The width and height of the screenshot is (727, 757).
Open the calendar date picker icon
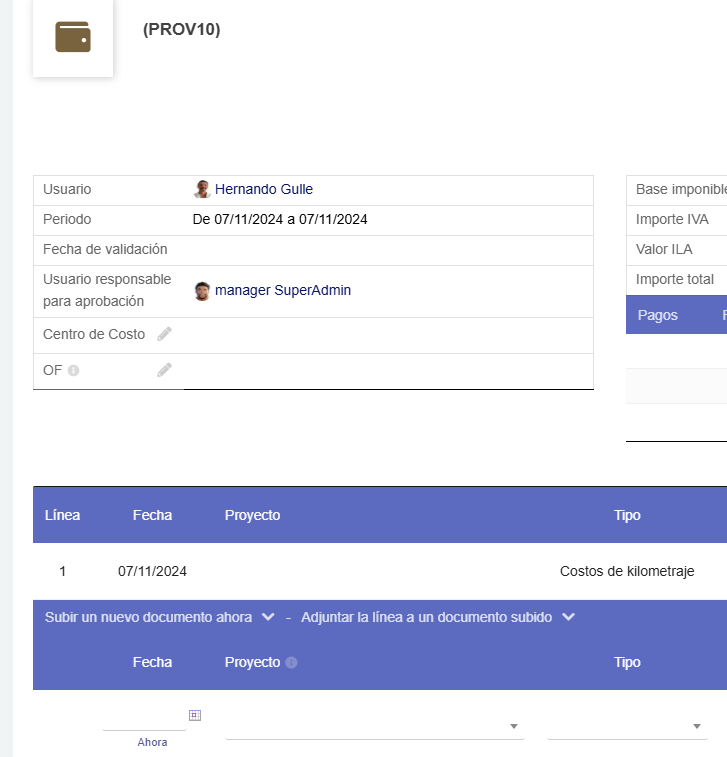tap(195, 714)
